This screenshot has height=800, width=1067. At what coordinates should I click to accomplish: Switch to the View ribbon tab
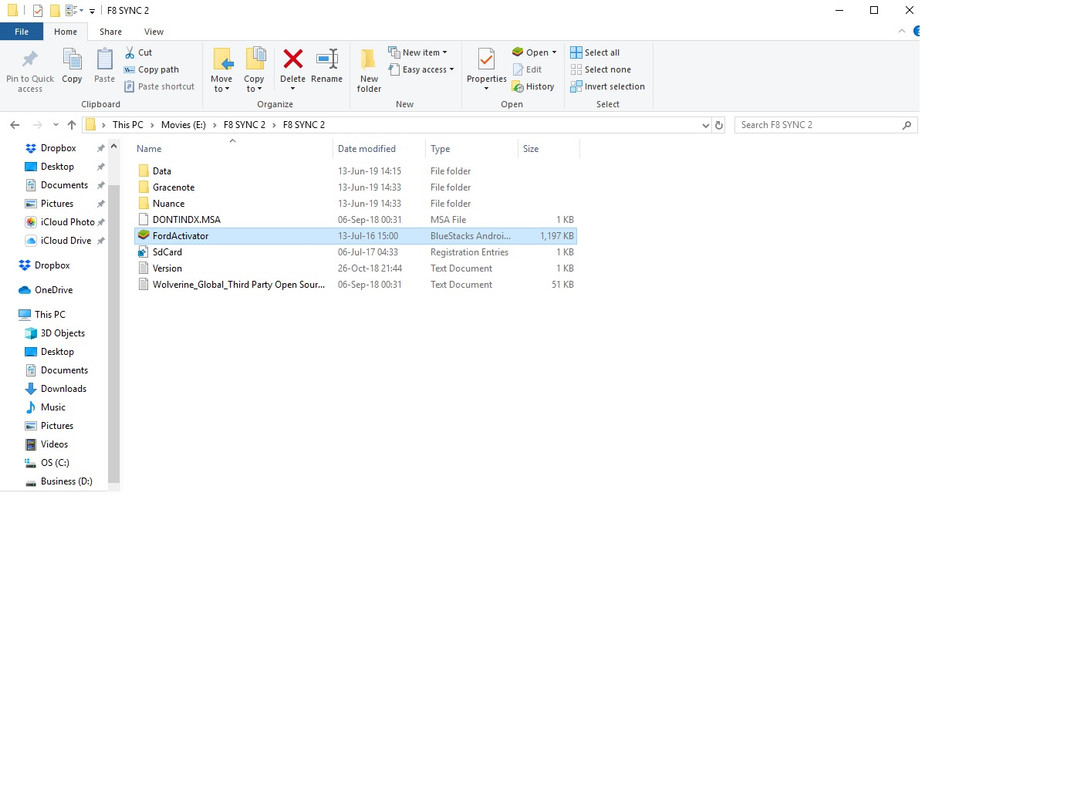coord(154,31)
